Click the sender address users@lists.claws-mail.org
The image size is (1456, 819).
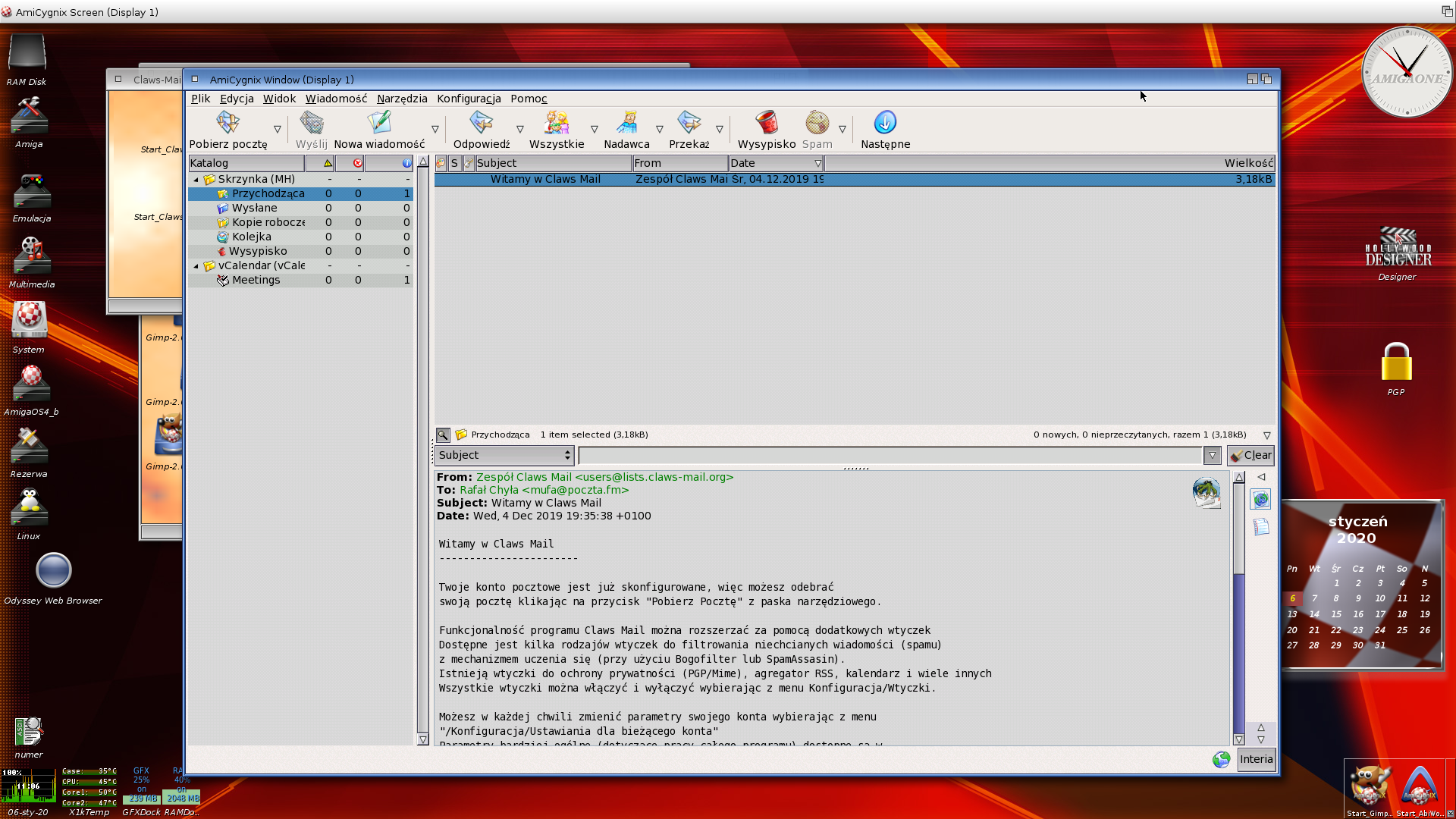[x=654, y=477]
